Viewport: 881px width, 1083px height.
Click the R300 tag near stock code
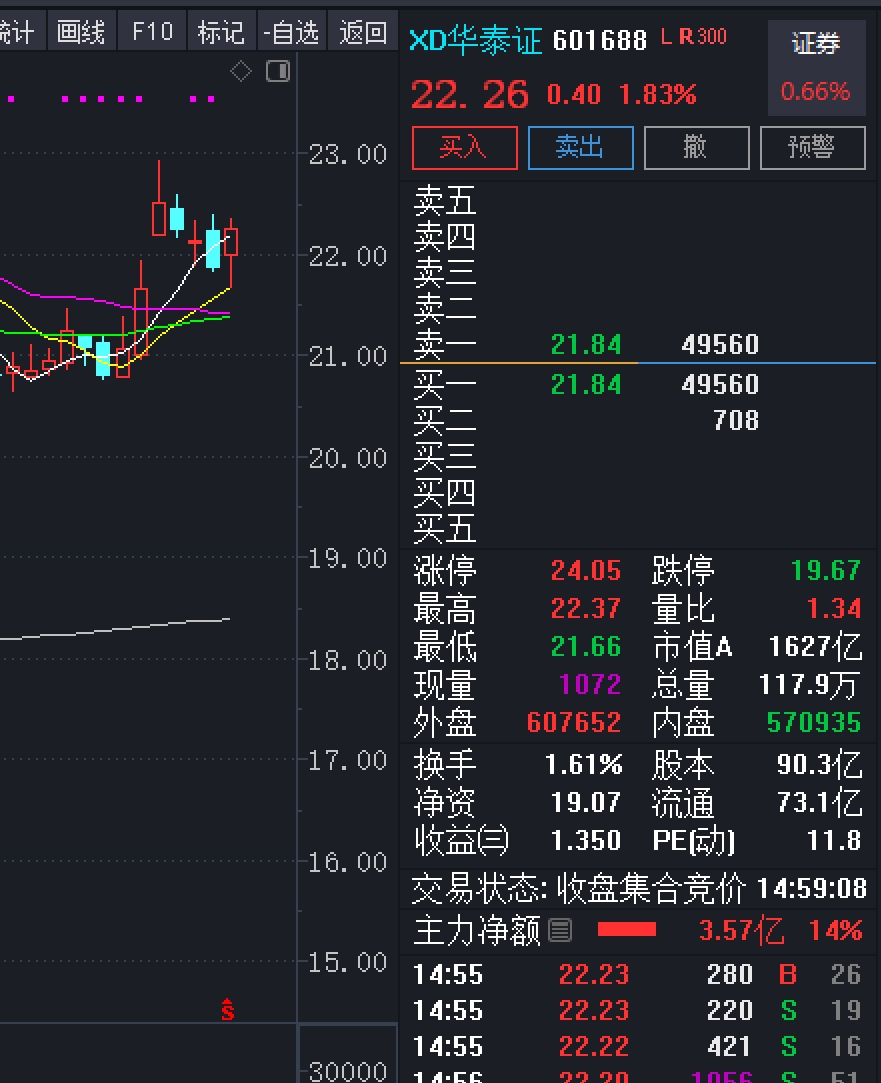tap(703, 37)
